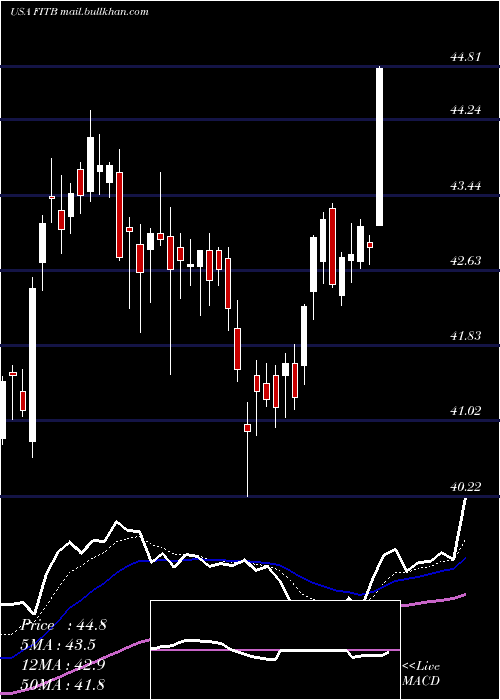Click the 43.44 price level label

(x=466, y=186)
